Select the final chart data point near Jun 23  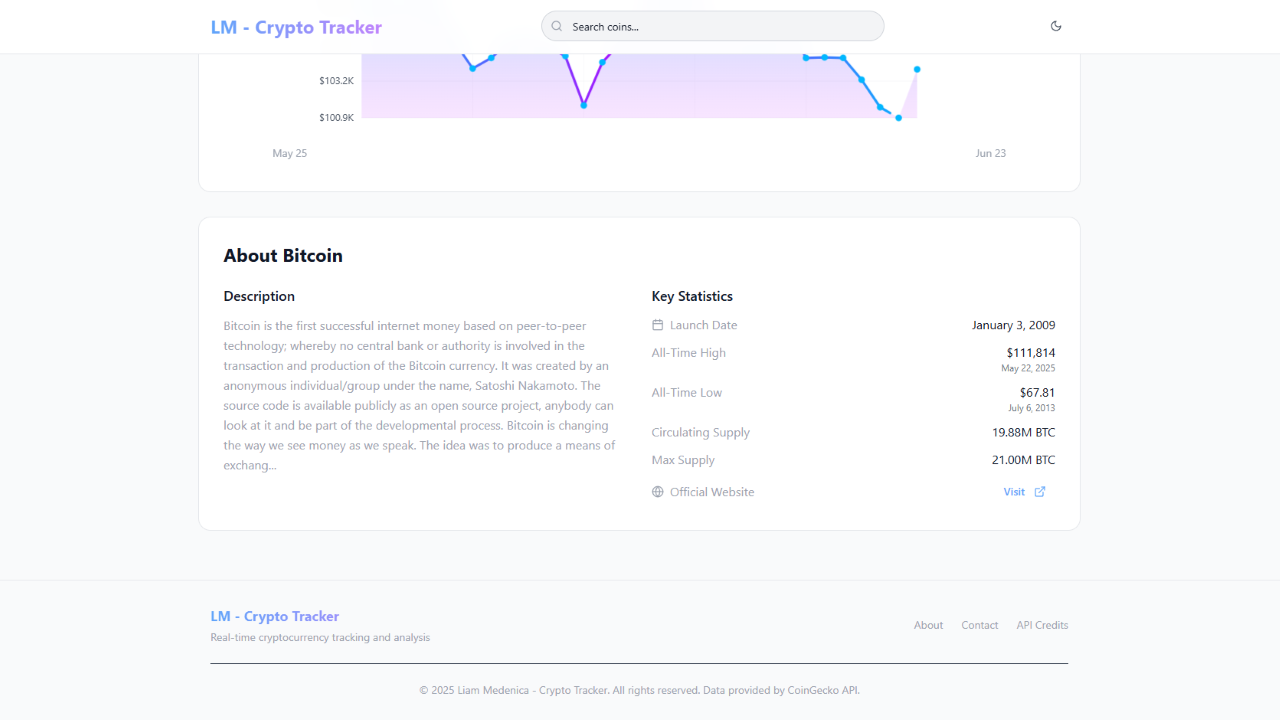[917, 69]
